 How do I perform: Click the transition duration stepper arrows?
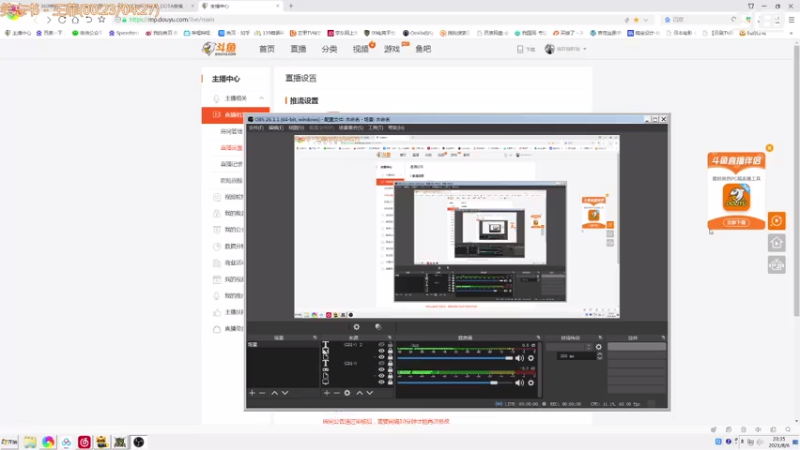tap(600, 356)
